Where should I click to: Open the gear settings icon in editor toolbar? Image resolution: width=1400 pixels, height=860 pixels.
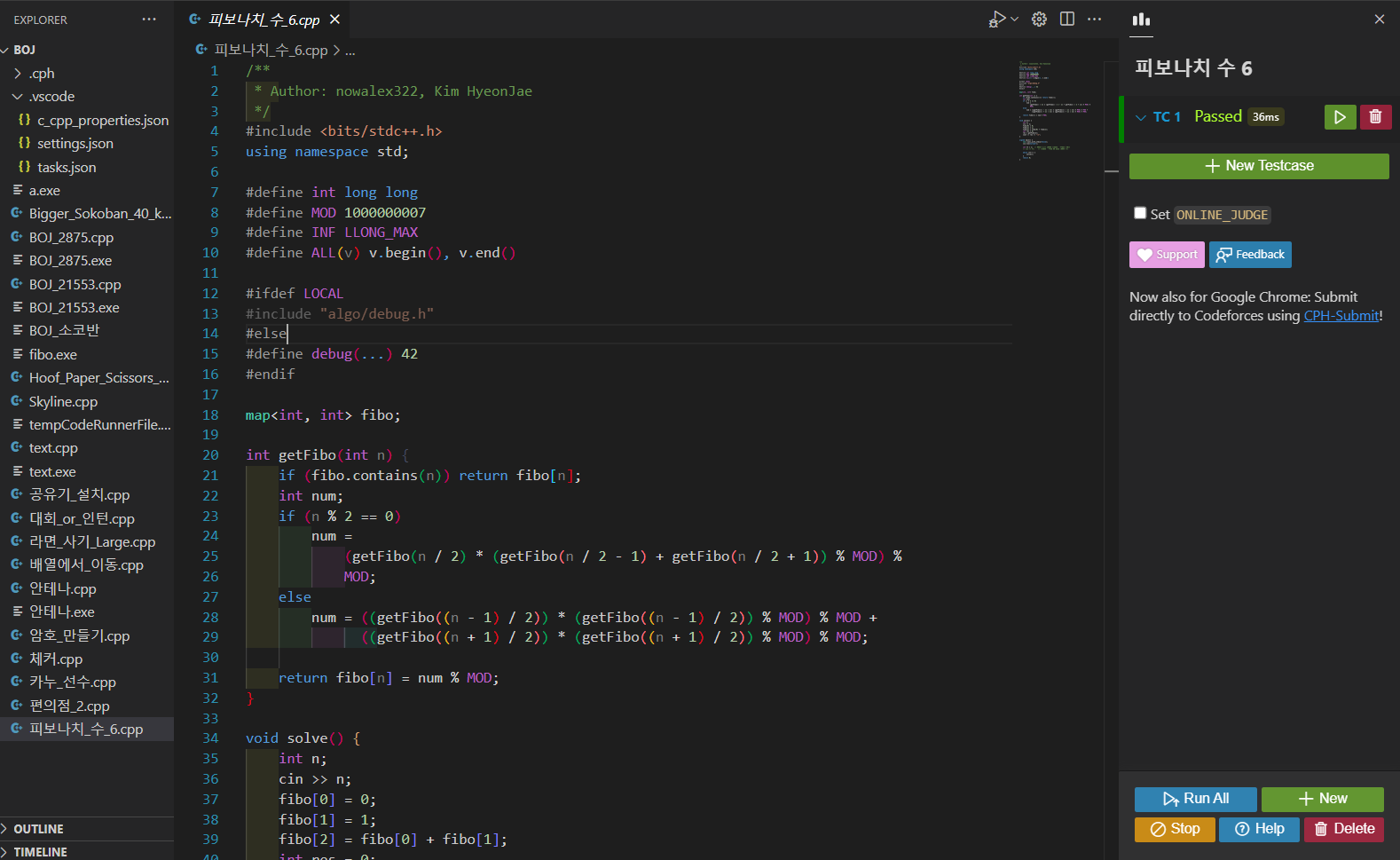coord(1039,20)
